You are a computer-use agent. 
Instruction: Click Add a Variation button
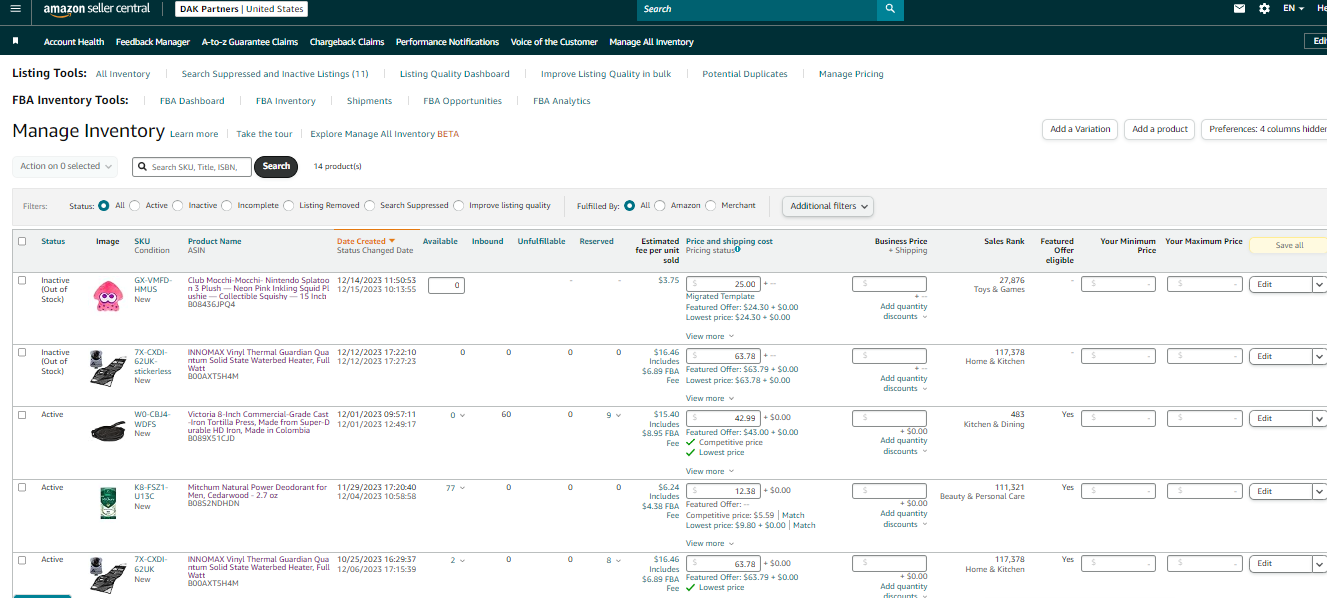1080,129
